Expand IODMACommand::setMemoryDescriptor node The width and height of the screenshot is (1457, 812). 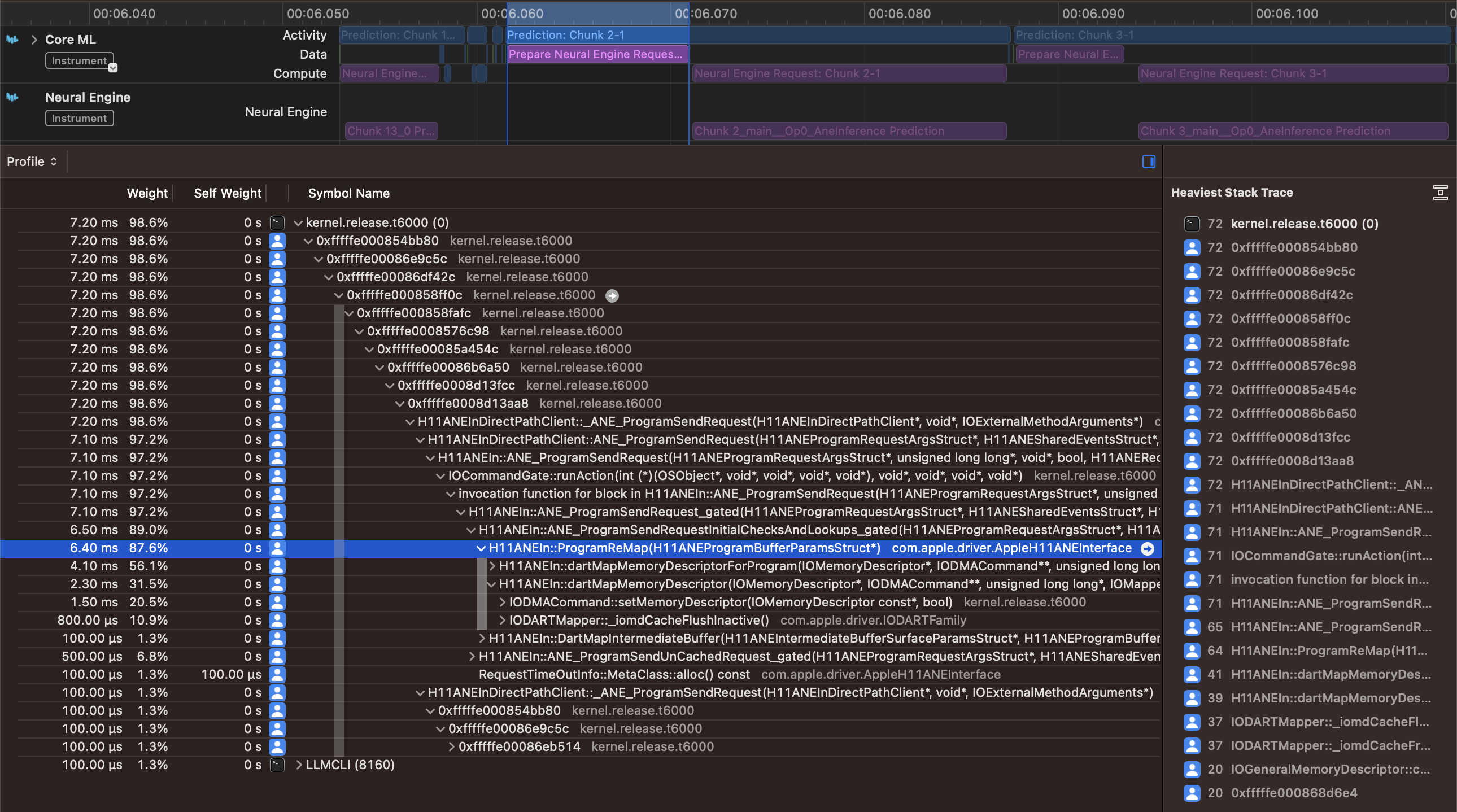point(502,602)
